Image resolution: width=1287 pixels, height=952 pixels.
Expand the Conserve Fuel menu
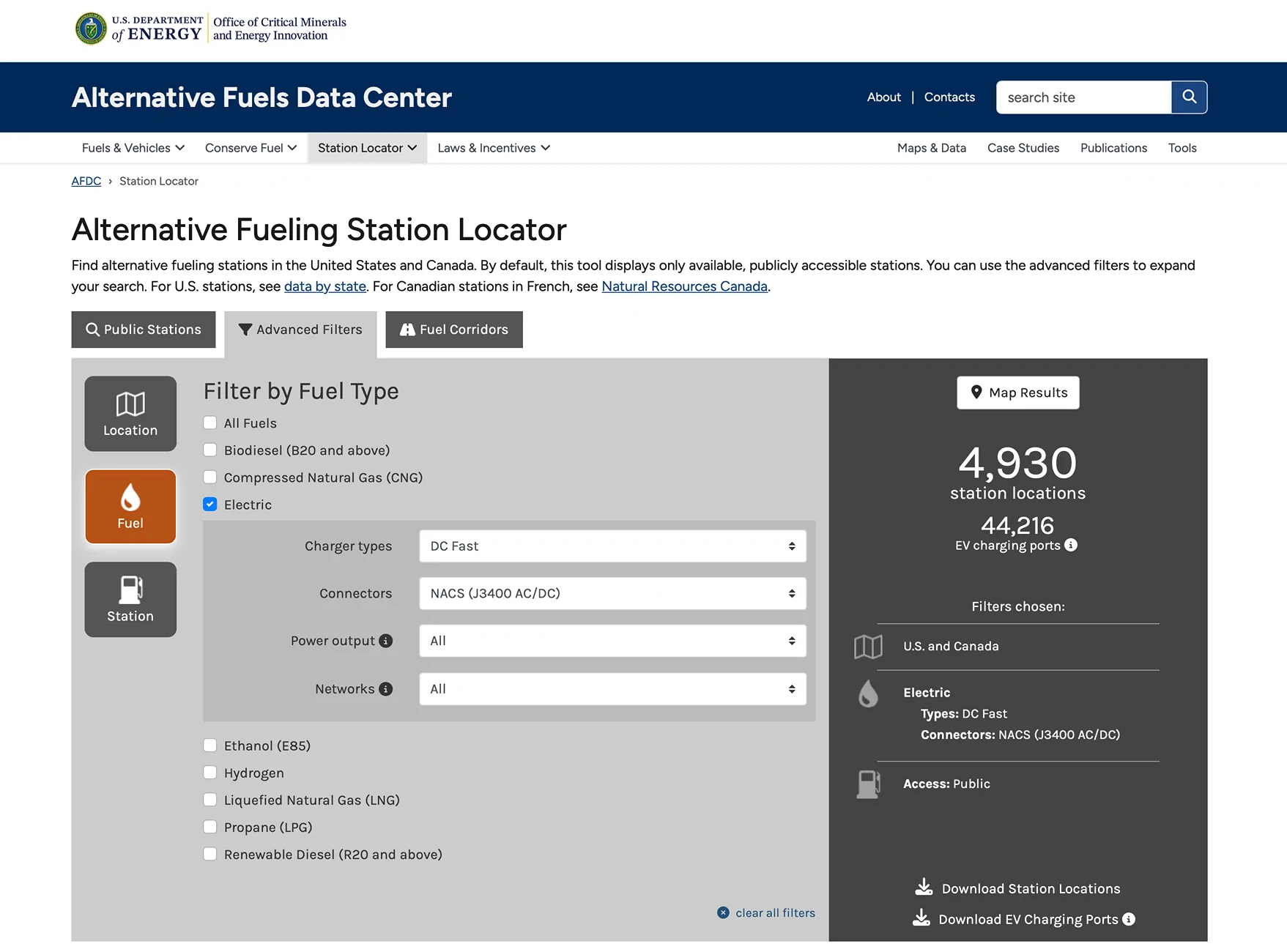click(251, 148)
